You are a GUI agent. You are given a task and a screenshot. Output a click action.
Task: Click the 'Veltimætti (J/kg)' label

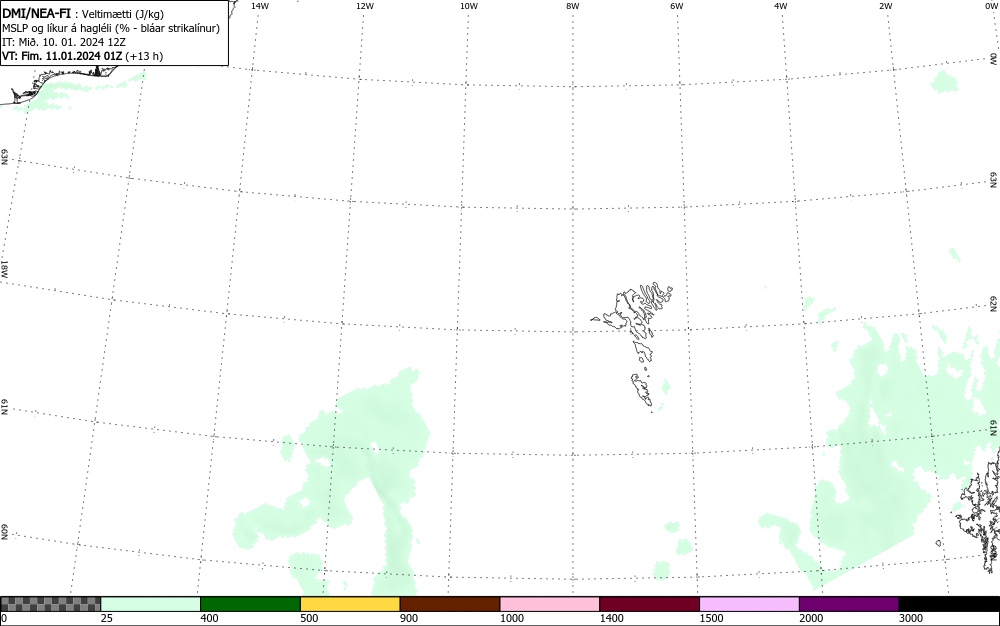(x=123, y=14)
